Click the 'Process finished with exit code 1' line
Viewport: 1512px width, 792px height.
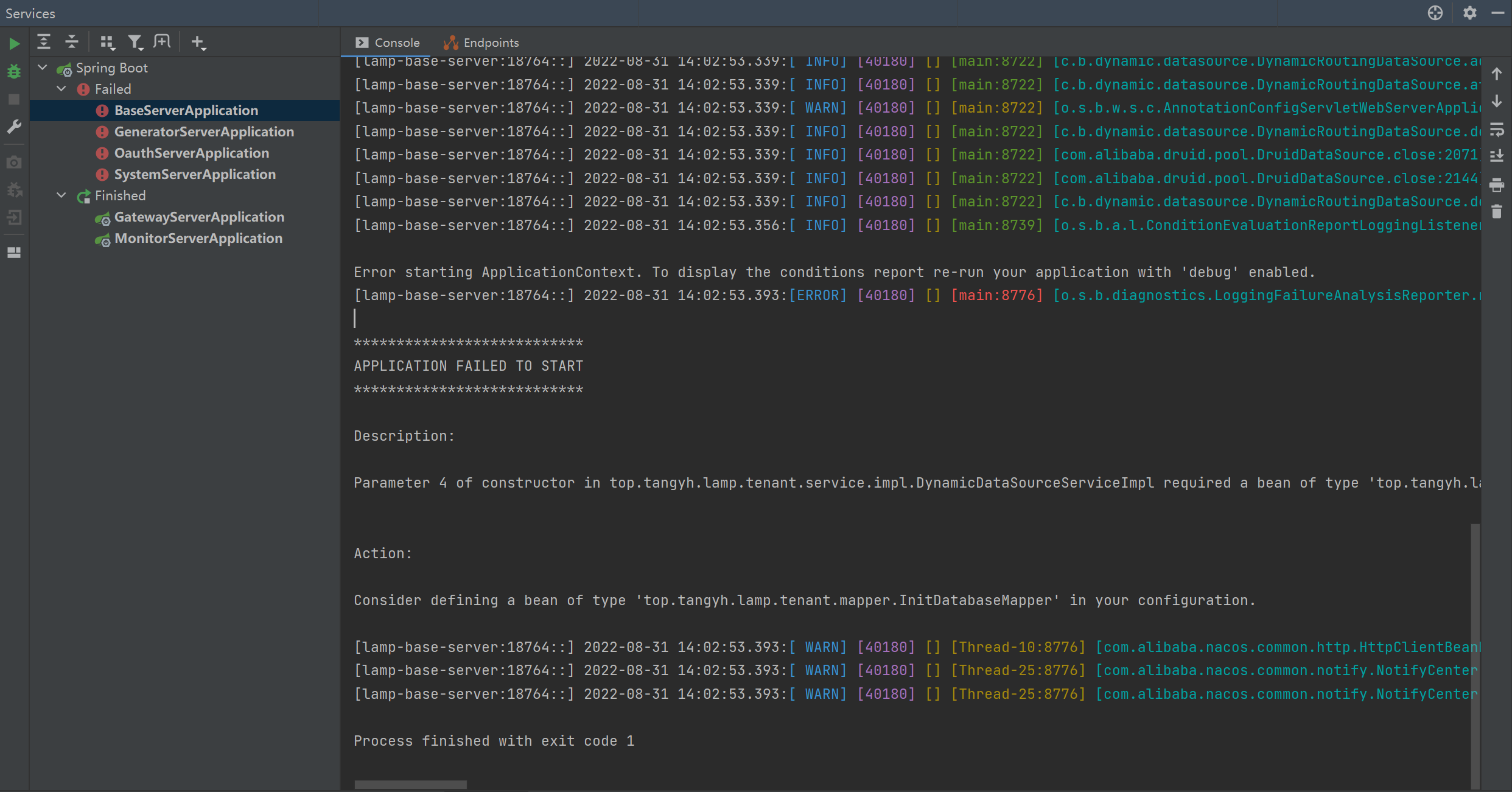coord(494,741)
